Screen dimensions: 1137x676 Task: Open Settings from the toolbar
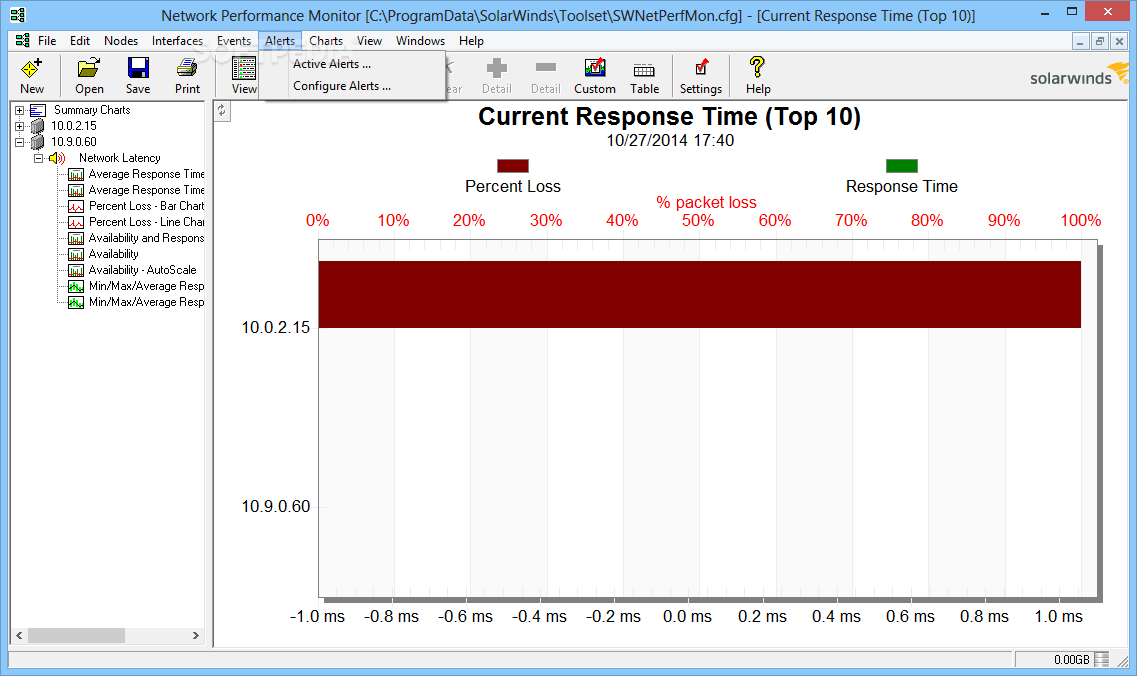(701, 68)
